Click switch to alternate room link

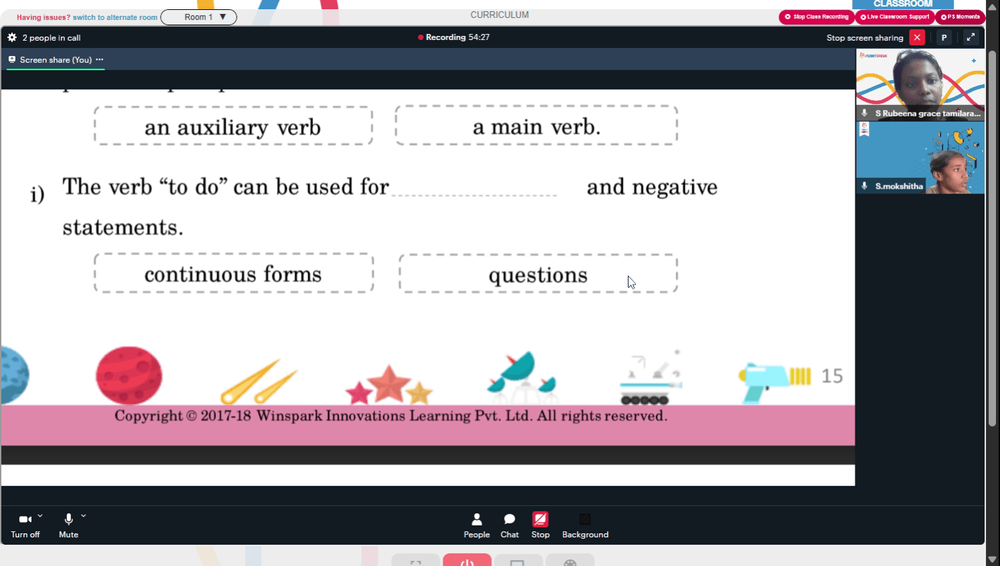point(115,17)
